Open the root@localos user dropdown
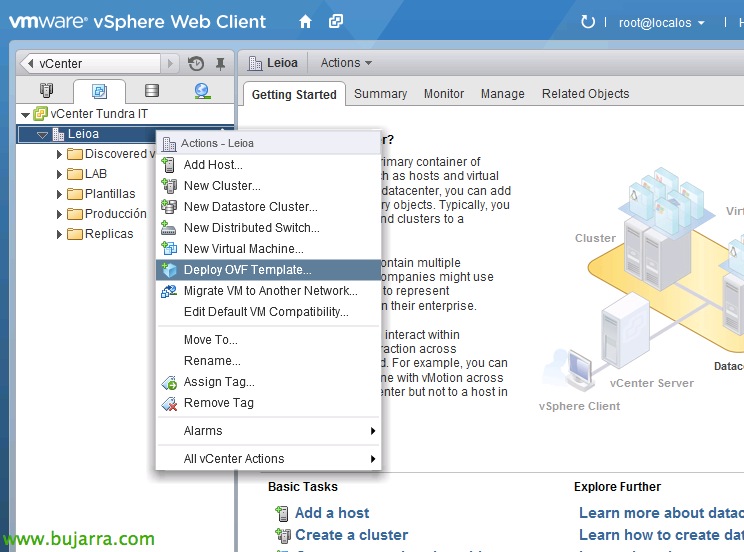The image size is (744, 552). [661, 22]
